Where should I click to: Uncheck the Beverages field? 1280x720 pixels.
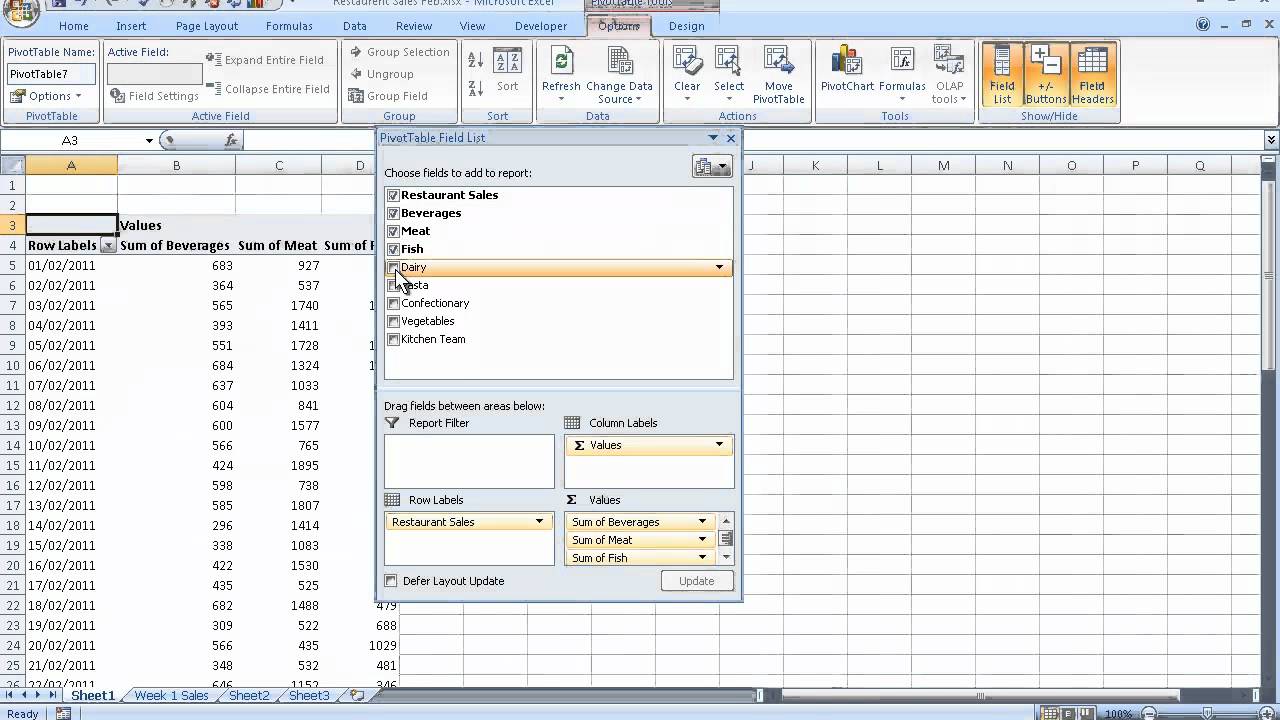[x=393, y=213]
